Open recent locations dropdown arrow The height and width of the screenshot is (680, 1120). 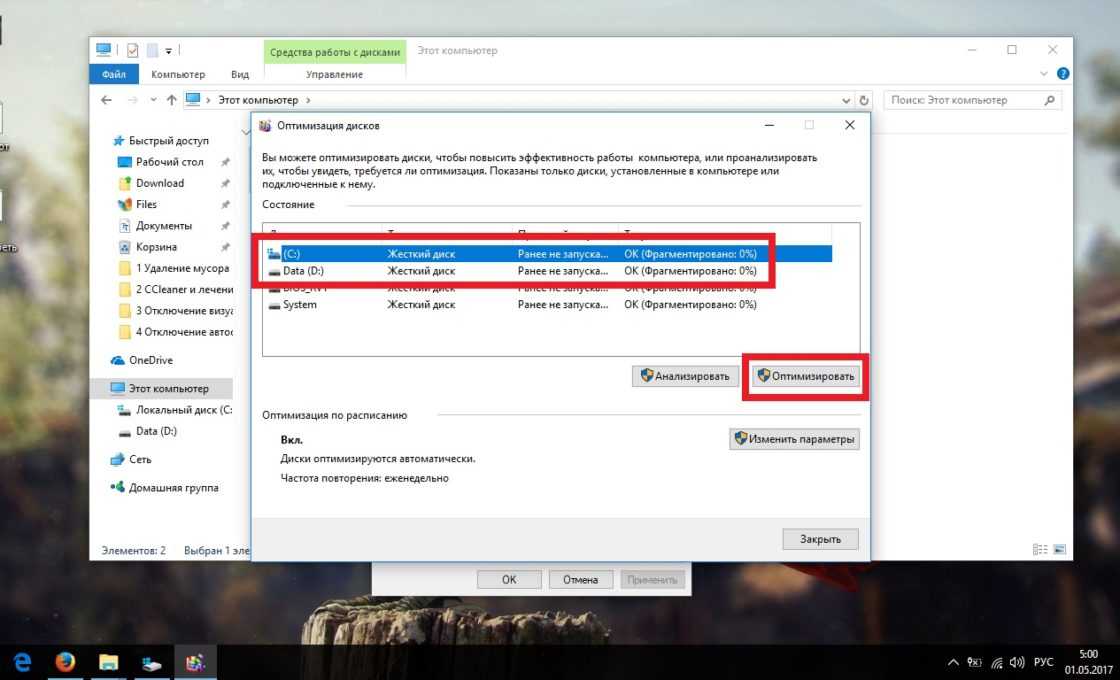154,100
